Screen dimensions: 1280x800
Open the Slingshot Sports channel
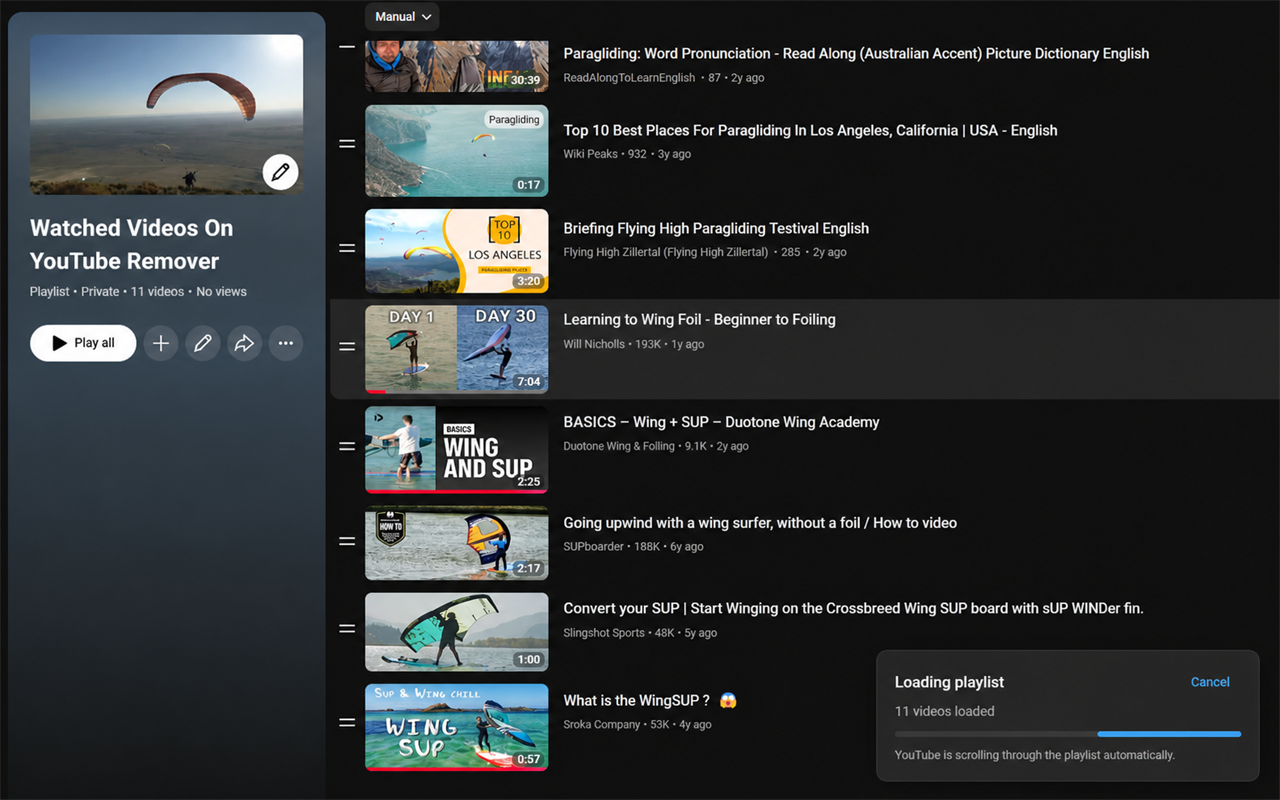click(604, 633)
